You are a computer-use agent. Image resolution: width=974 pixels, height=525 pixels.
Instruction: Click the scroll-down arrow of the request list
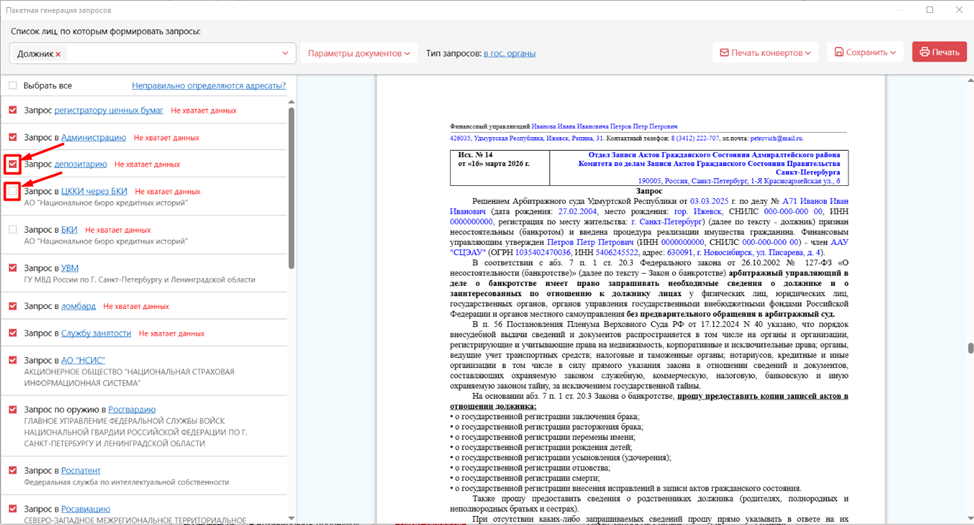[291, 517]
